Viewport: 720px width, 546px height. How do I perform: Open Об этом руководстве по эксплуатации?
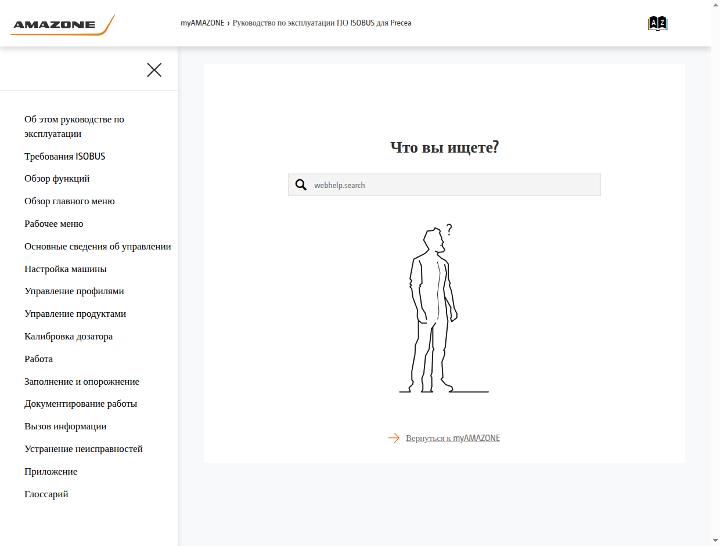[74, 126]
